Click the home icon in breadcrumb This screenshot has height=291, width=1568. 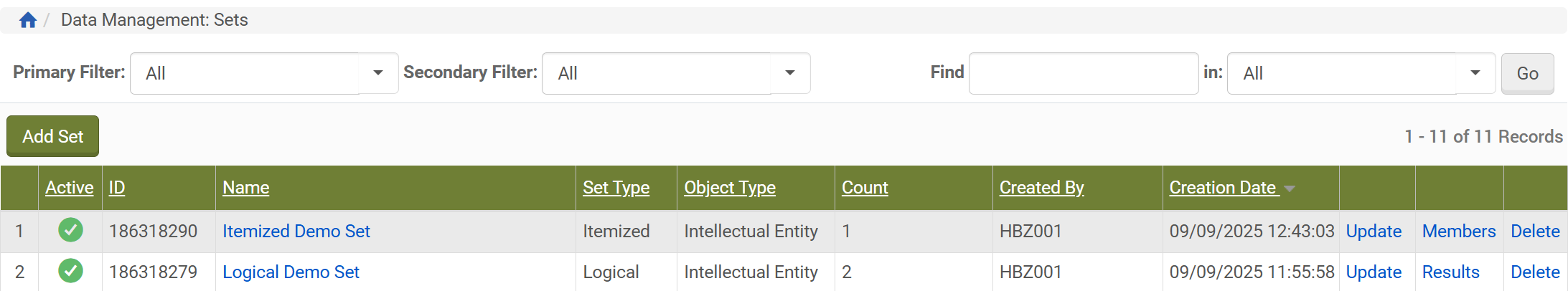click(x=28, y=20)
